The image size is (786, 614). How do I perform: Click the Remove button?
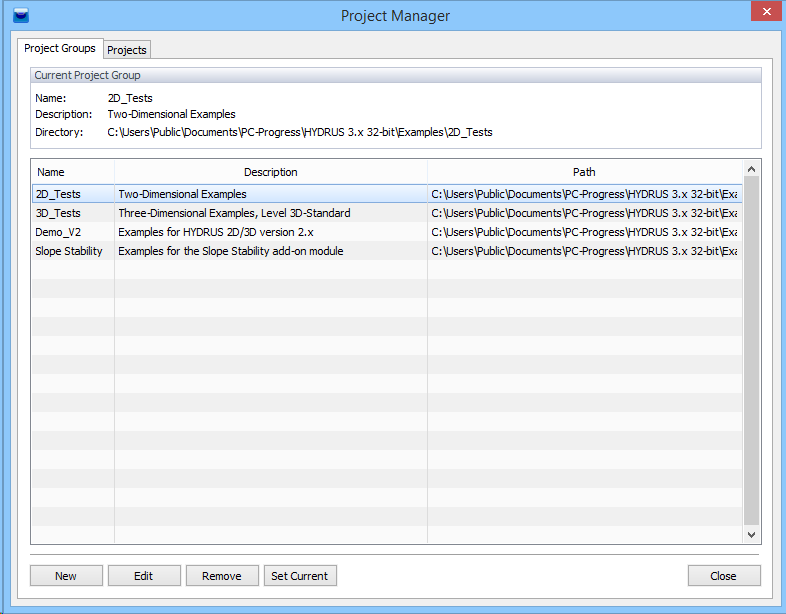click(222, 575)
